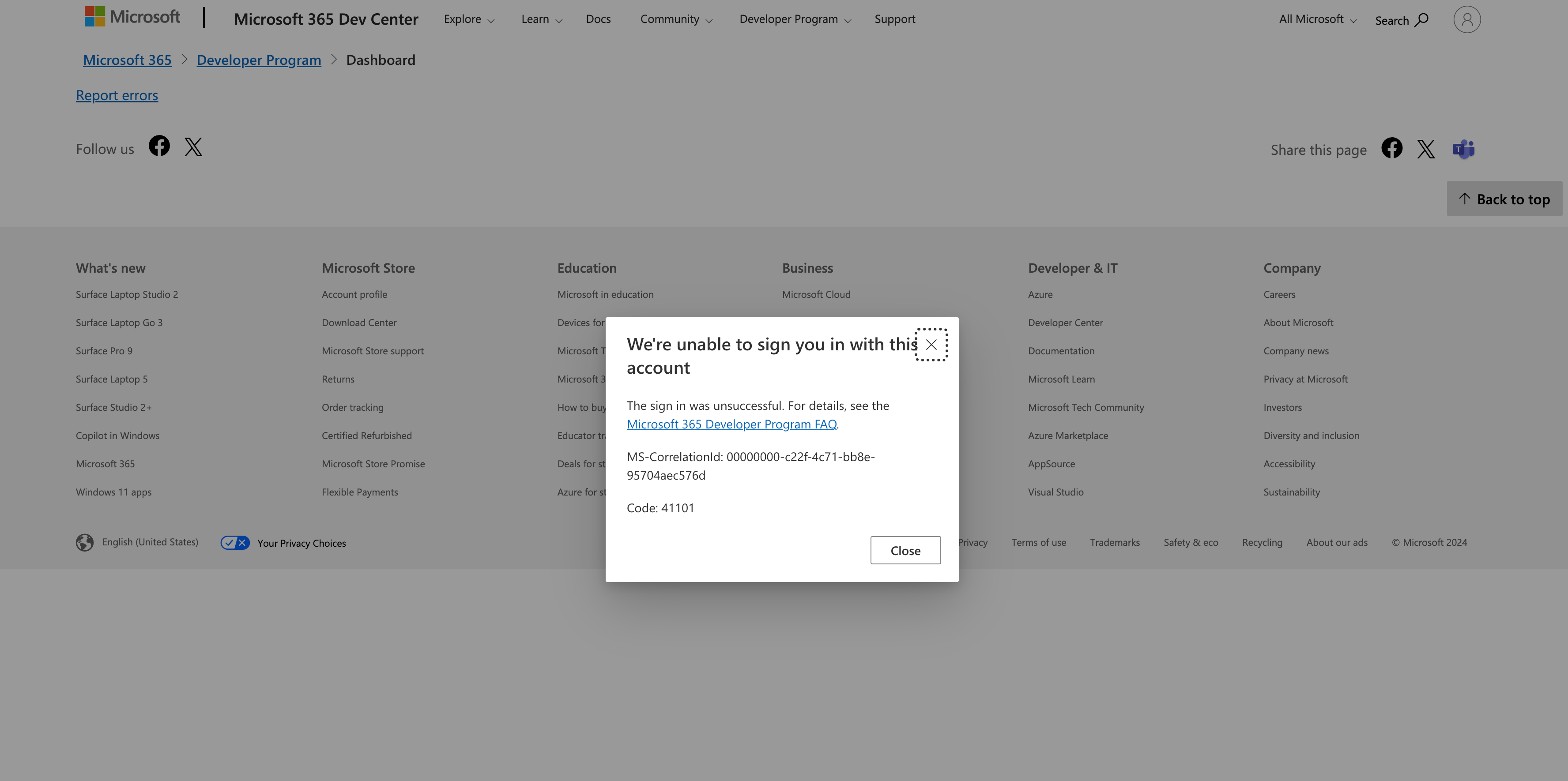Open Documentation footer link
Viewport: 1568px width, 781px height.
click(x=1061, y=351)
